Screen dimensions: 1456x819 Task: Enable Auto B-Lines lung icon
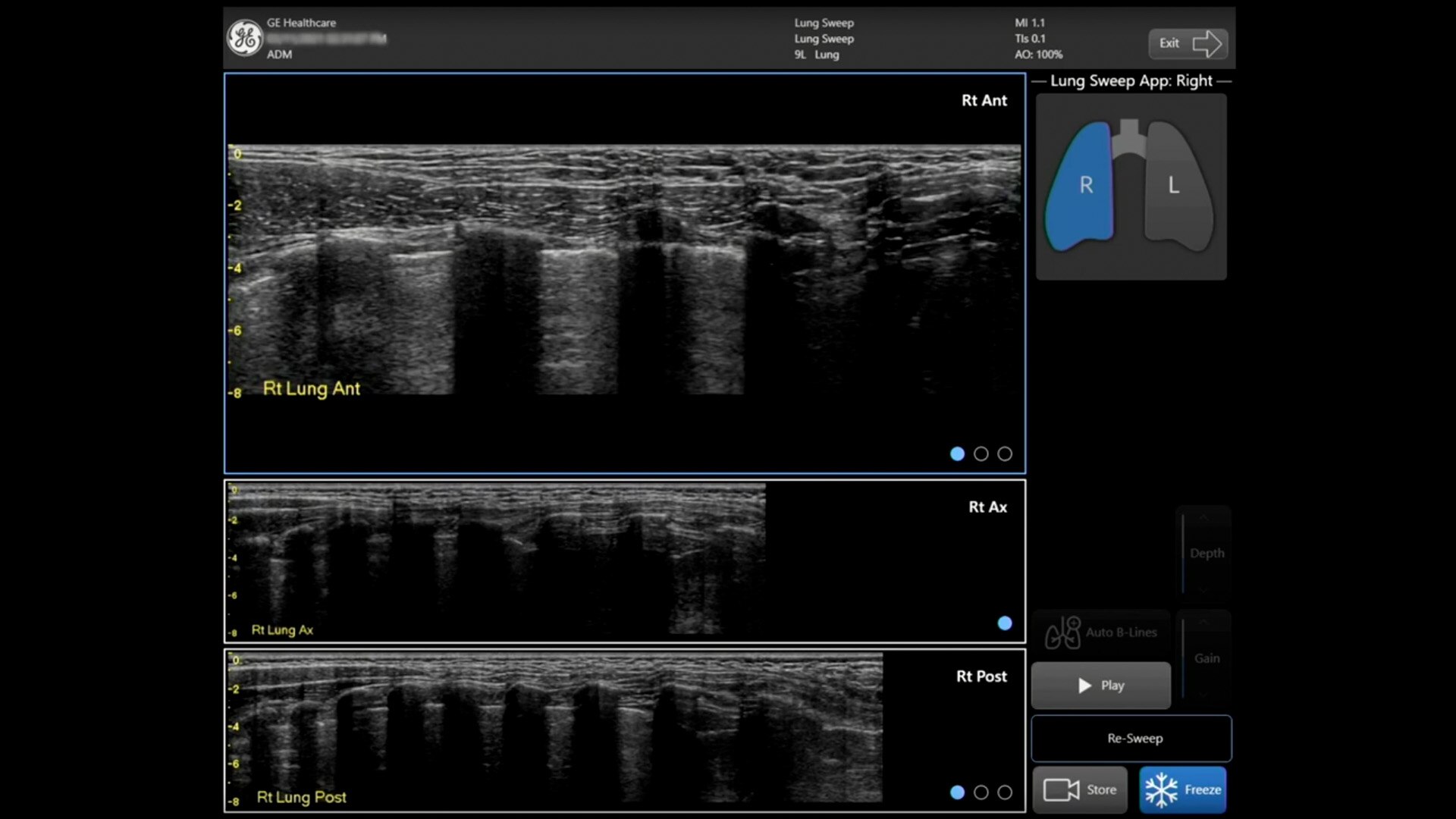1063,632
